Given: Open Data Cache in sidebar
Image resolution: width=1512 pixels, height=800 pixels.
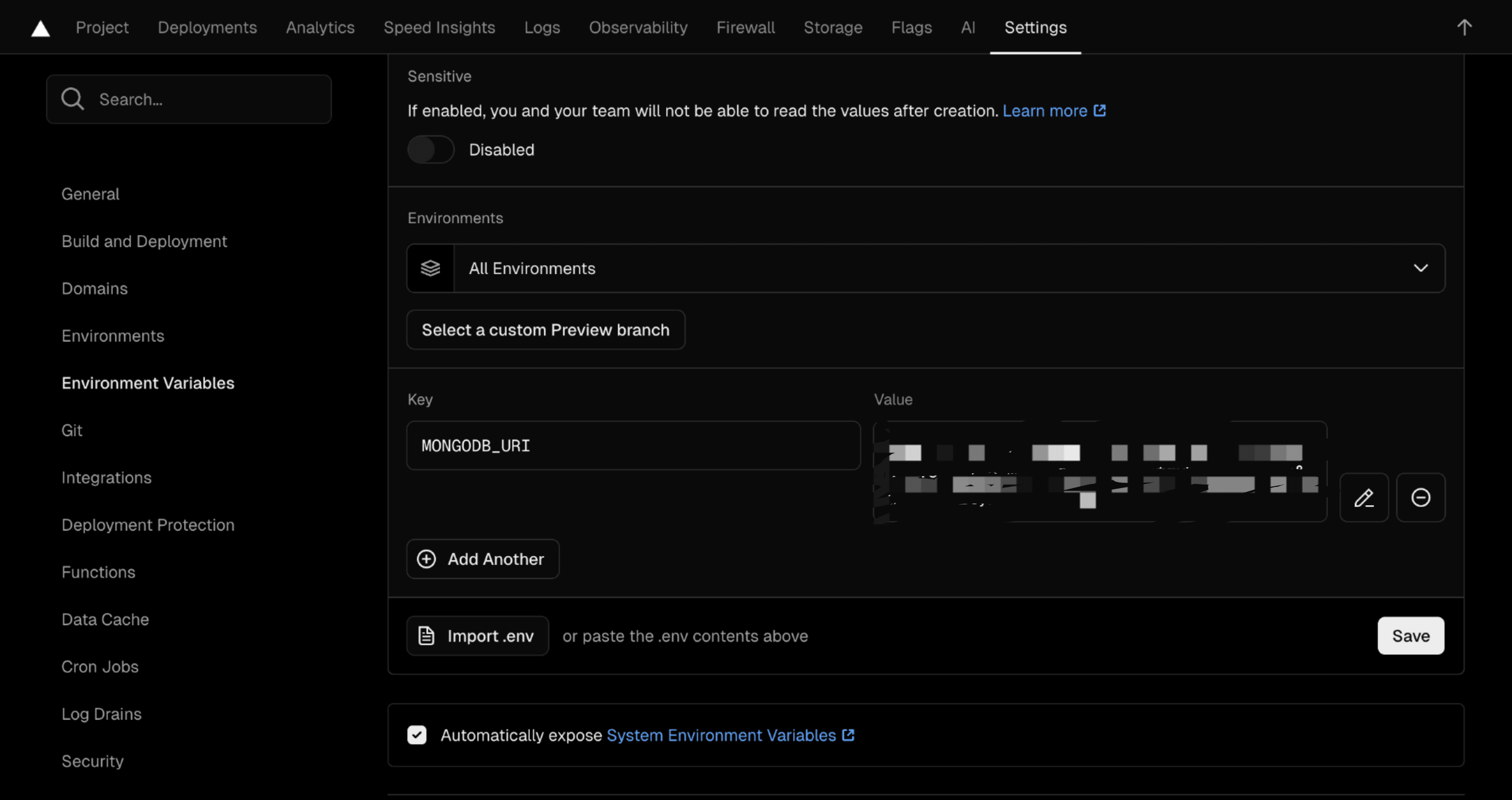Looking at the screenshot, I should pos(105,619).
